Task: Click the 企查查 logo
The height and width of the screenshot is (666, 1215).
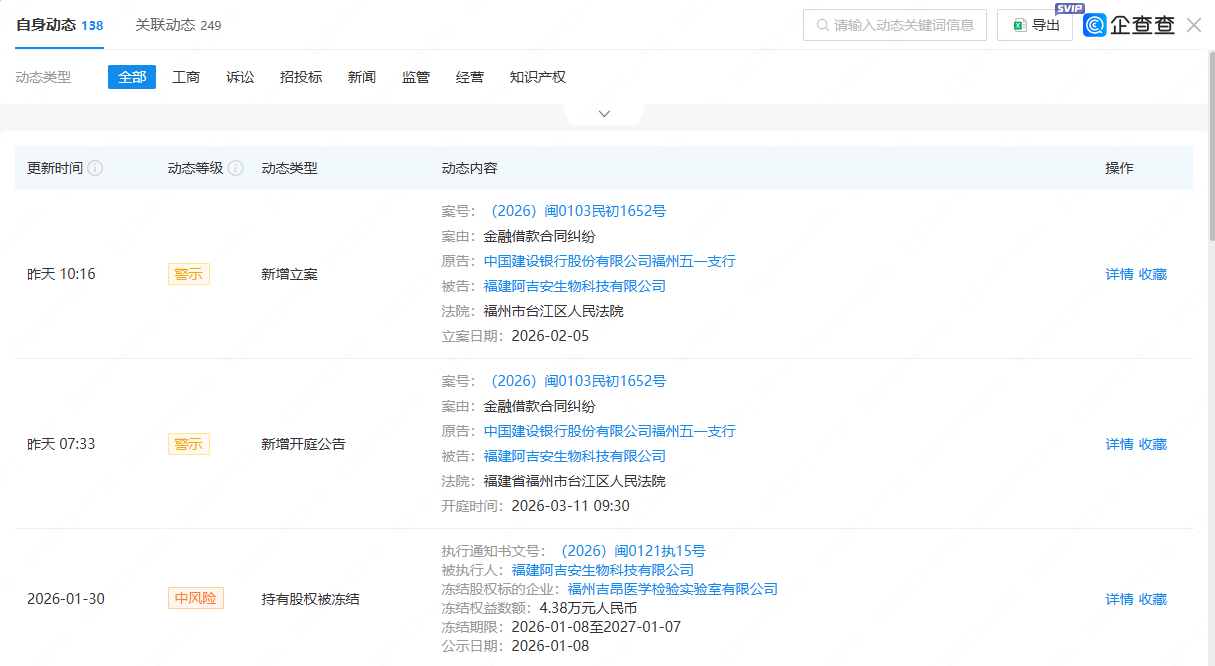Action: point(1129,25)
